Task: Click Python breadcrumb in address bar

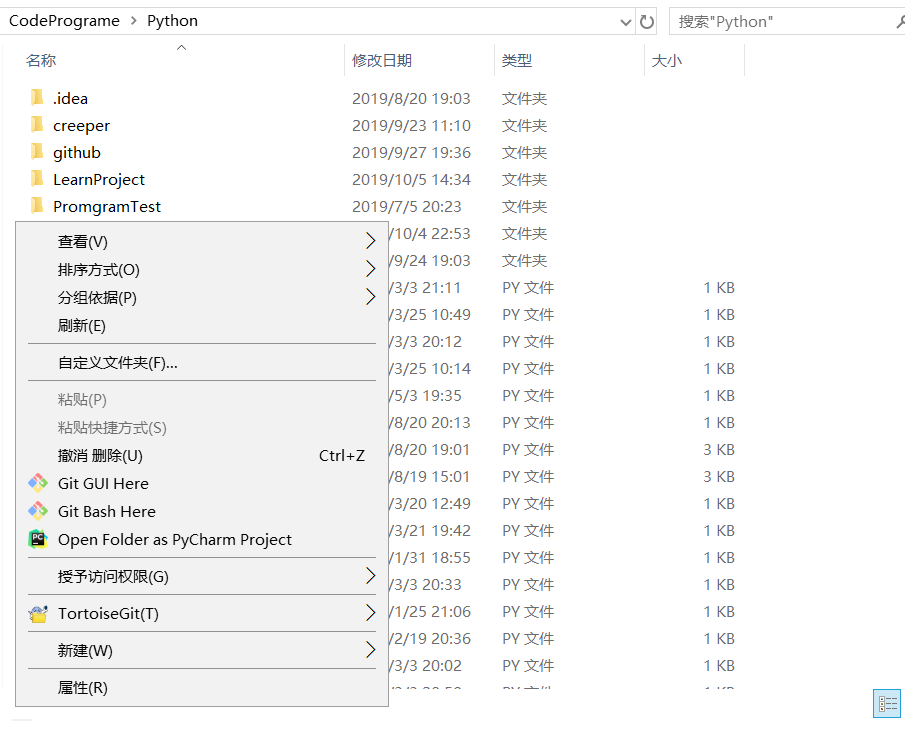Action: point(172,21)
